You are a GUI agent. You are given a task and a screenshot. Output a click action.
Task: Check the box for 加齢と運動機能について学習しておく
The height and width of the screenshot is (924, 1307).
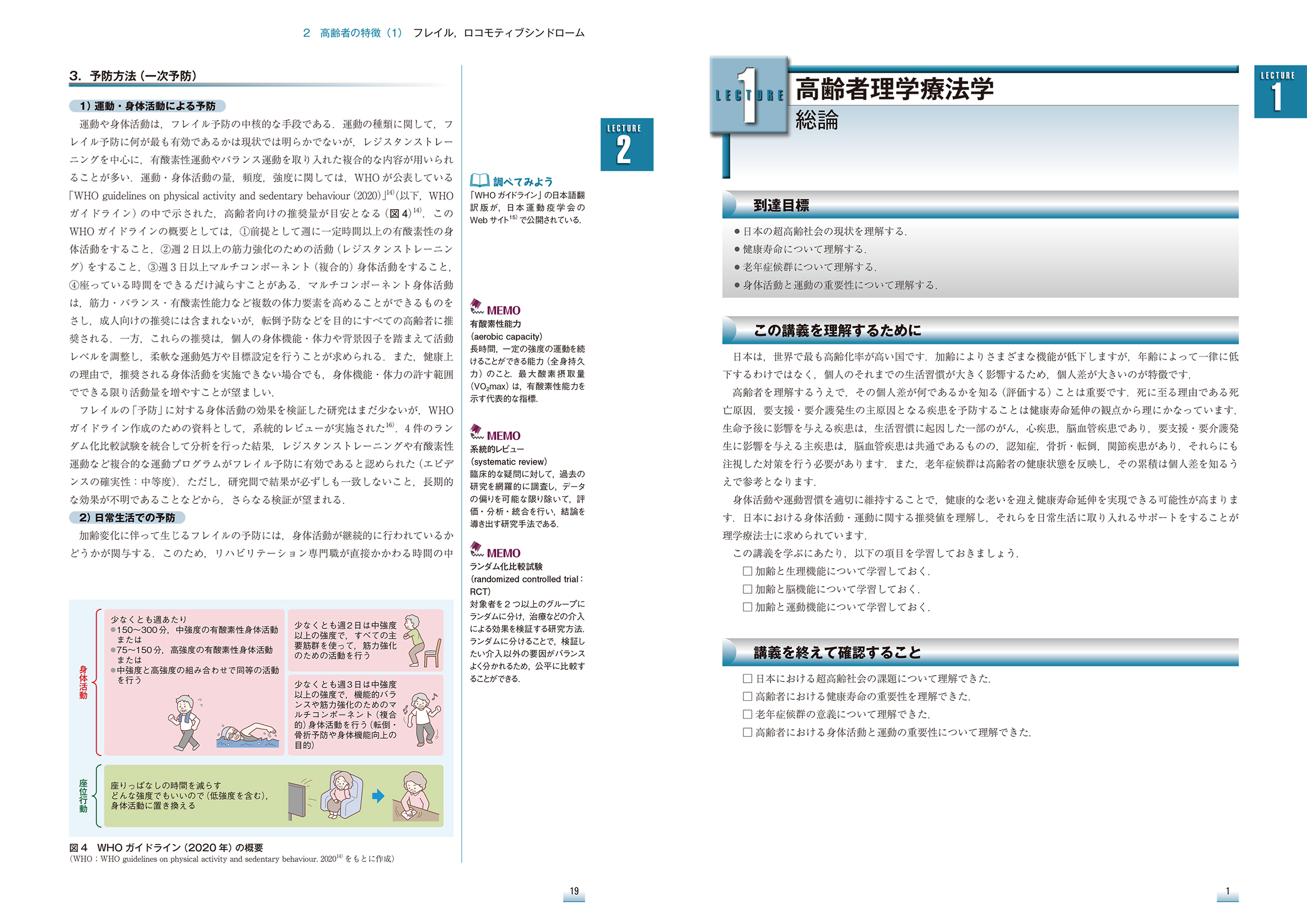748,607
